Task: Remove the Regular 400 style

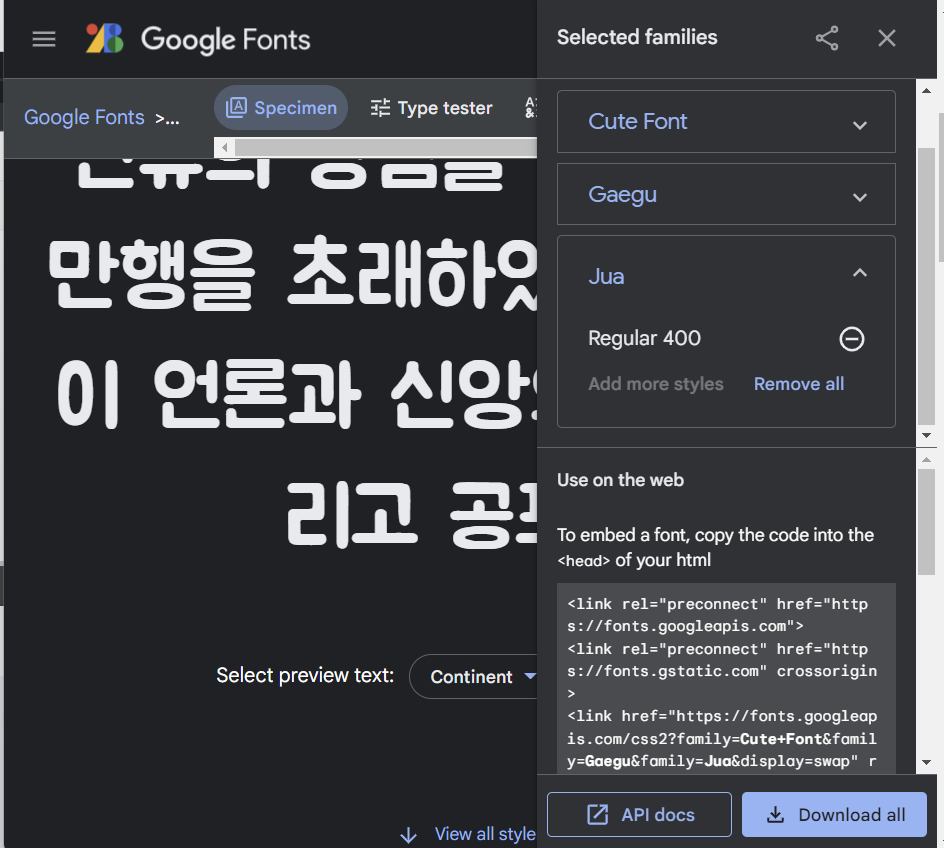Action: click(x=851, y=339)
